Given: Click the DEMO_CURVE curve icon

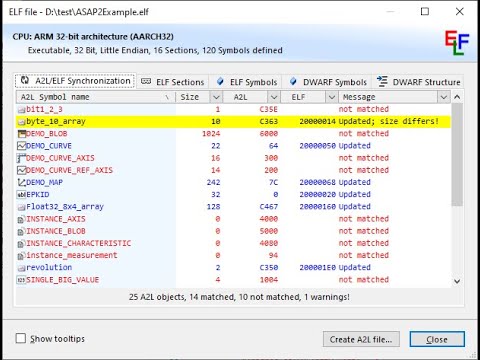Looking at the screenshot, I should (22, 146).
